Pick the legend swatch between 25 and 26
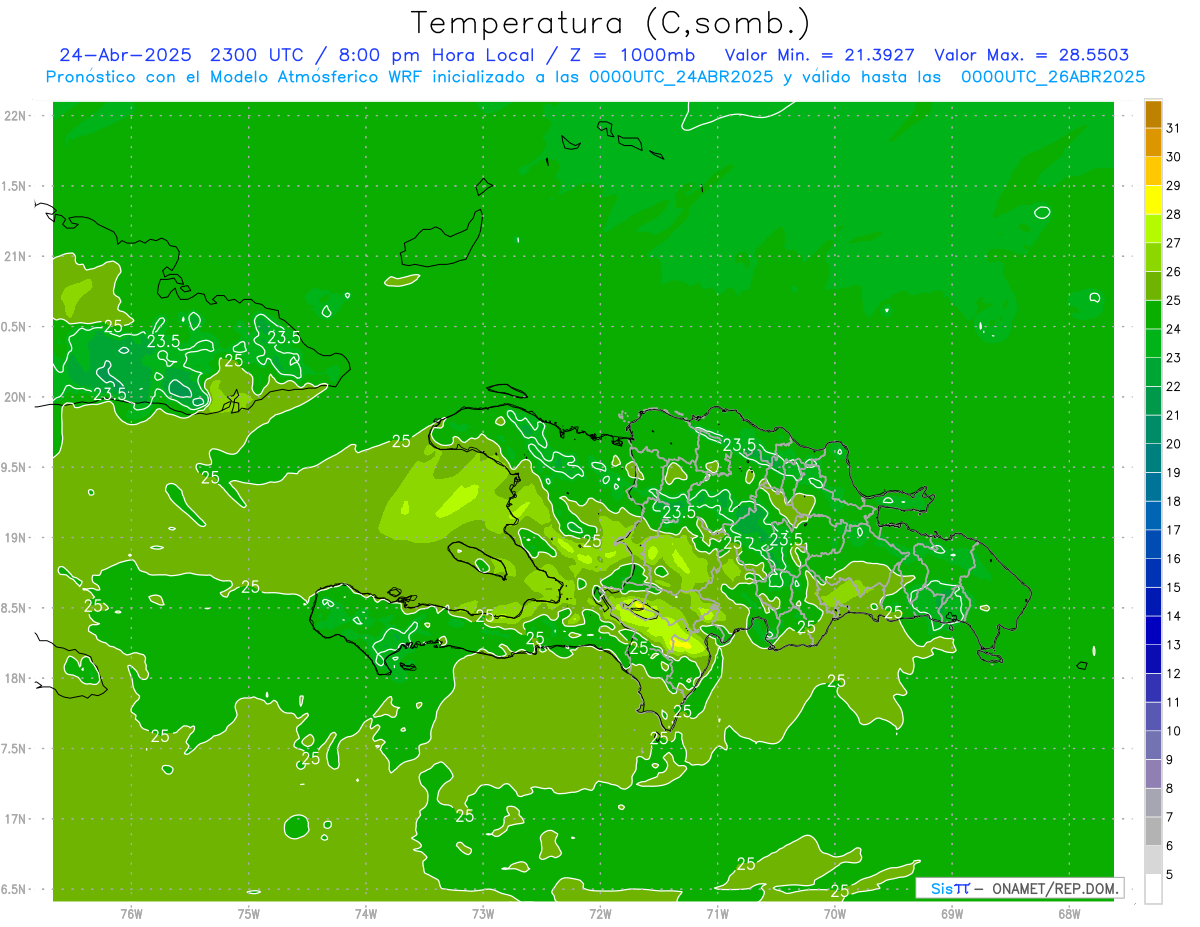The height and width of the screenshot is (927, 1200). (1153, 286)
